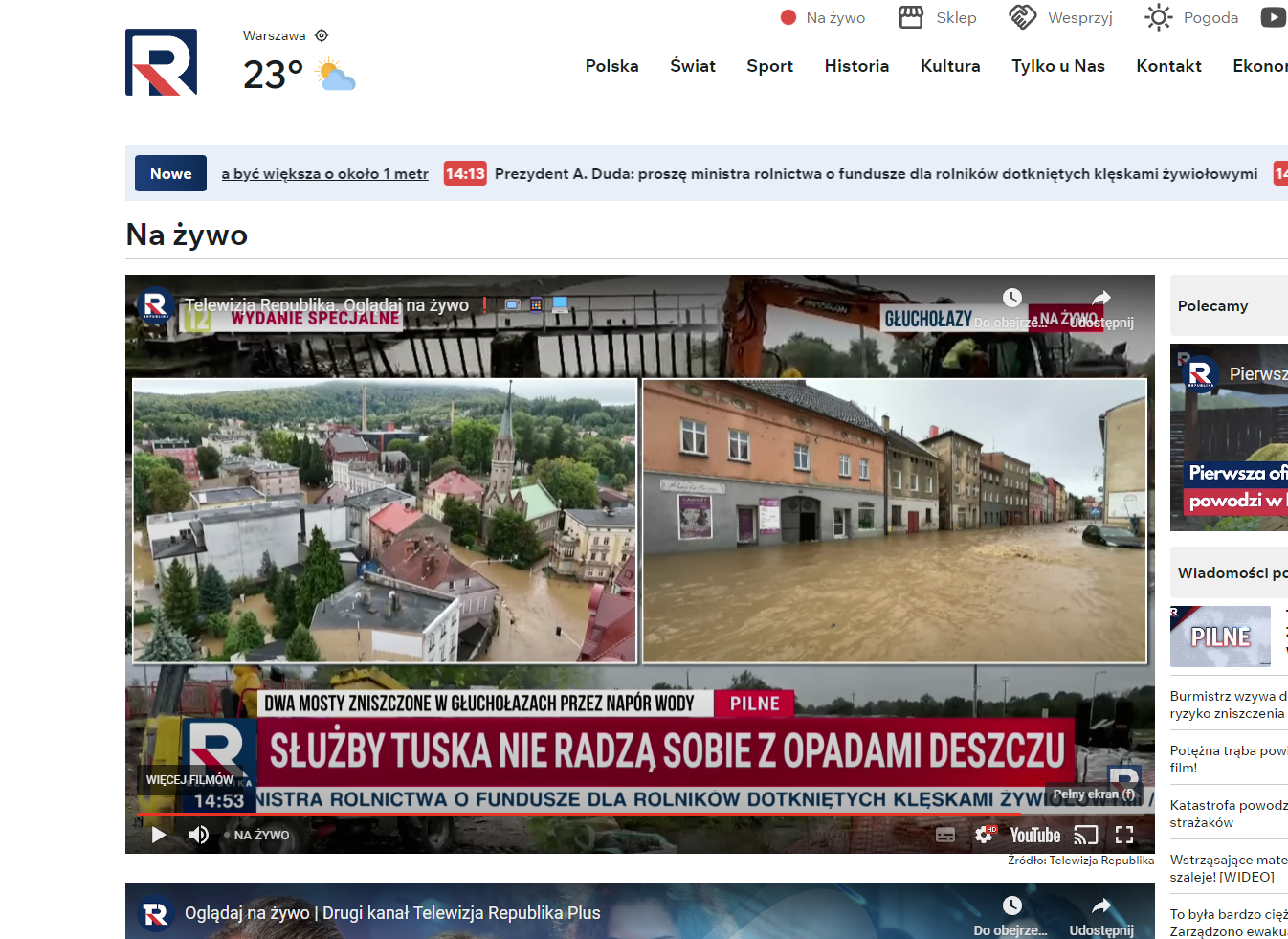Screen dimensions: 1288x939
Task: Click Wesprzyj support link
Action: click(x=1061, y=17)
